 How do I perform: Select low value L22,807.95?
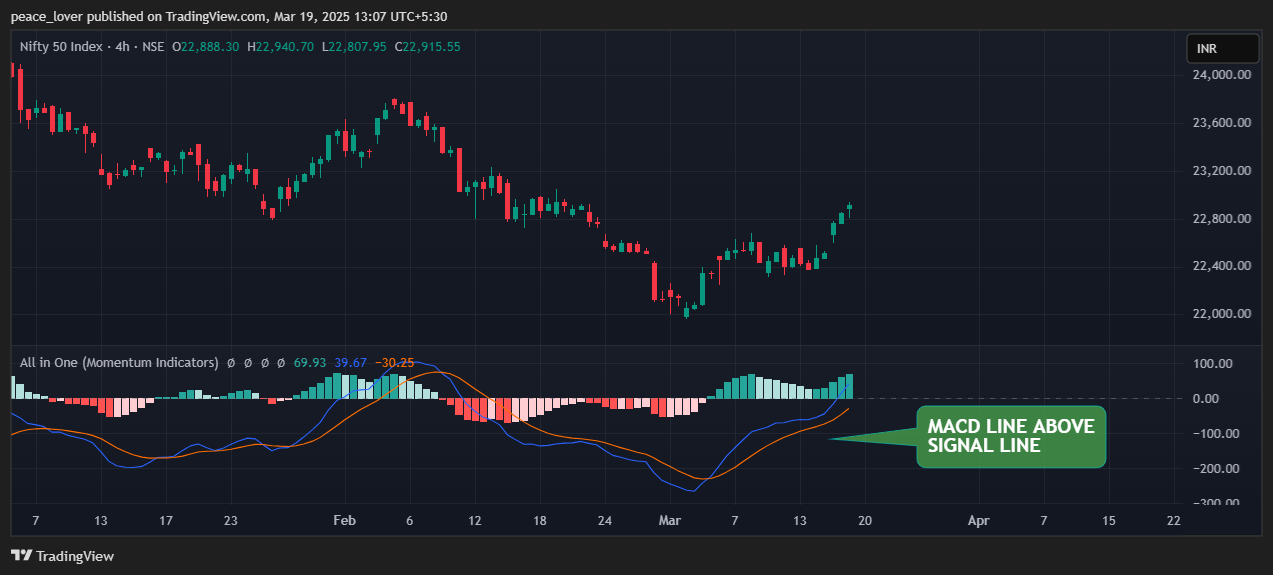354,47
